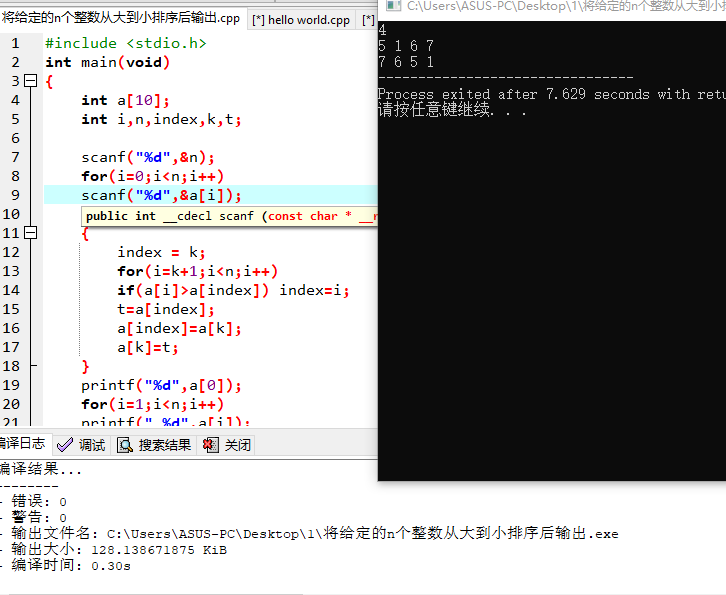Viewport: 726px width, 595px height.
Task: Click the 'Process exited after' console message
Action: point(551,94)
